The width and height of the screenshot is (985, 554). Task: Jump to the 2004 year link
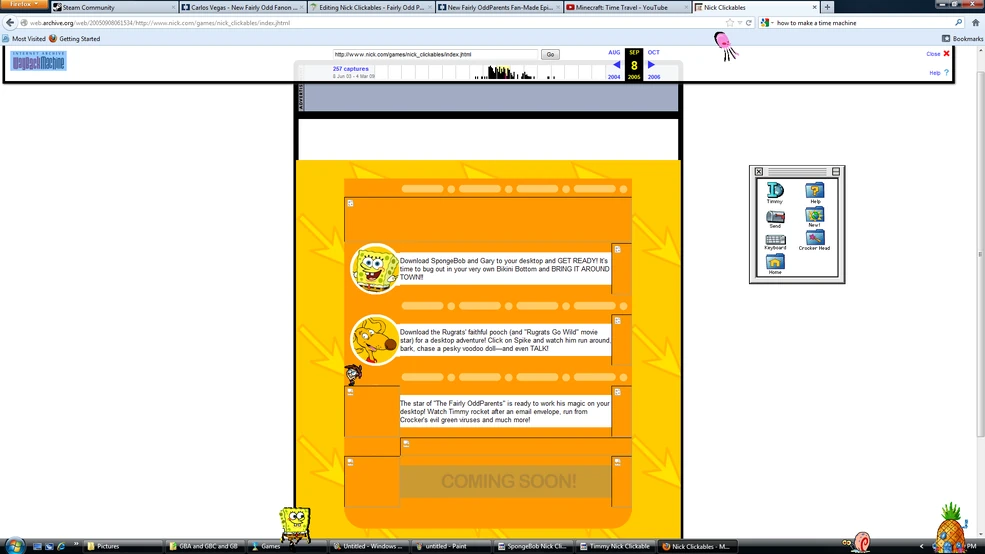coord(614,77)
